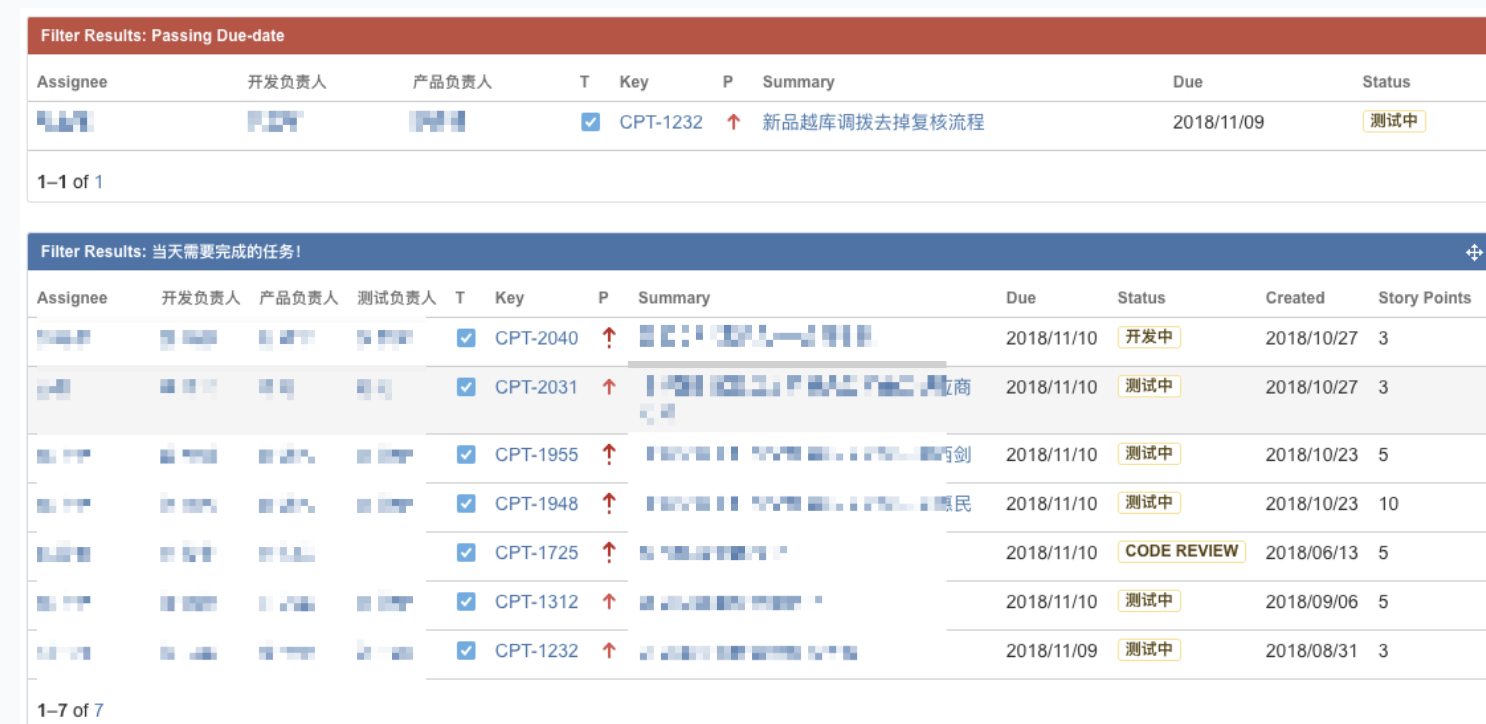Open issue CPT-1312
Screen dimensions: 1486x724
[536, 601]
